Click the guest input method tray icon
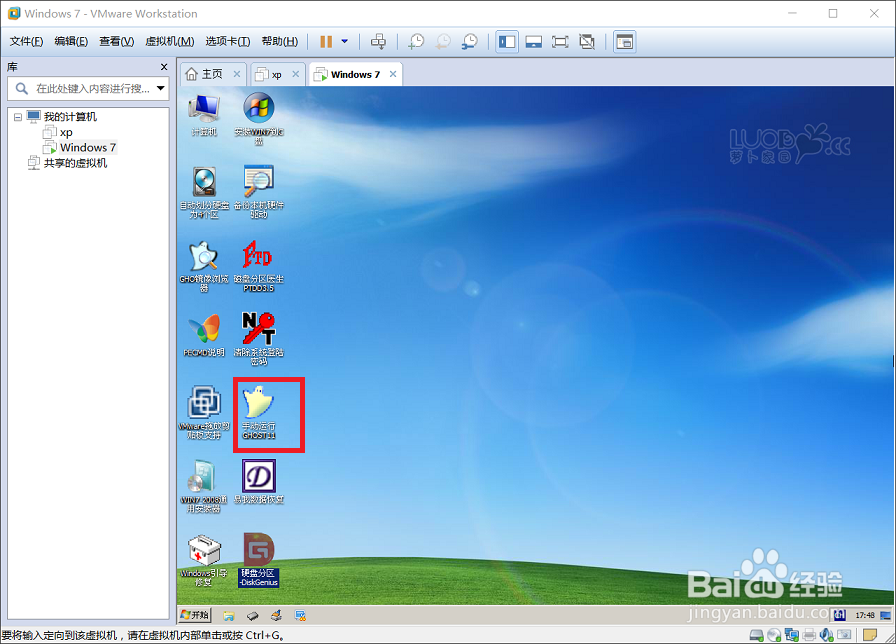896x644 pixels. point(839,615)
